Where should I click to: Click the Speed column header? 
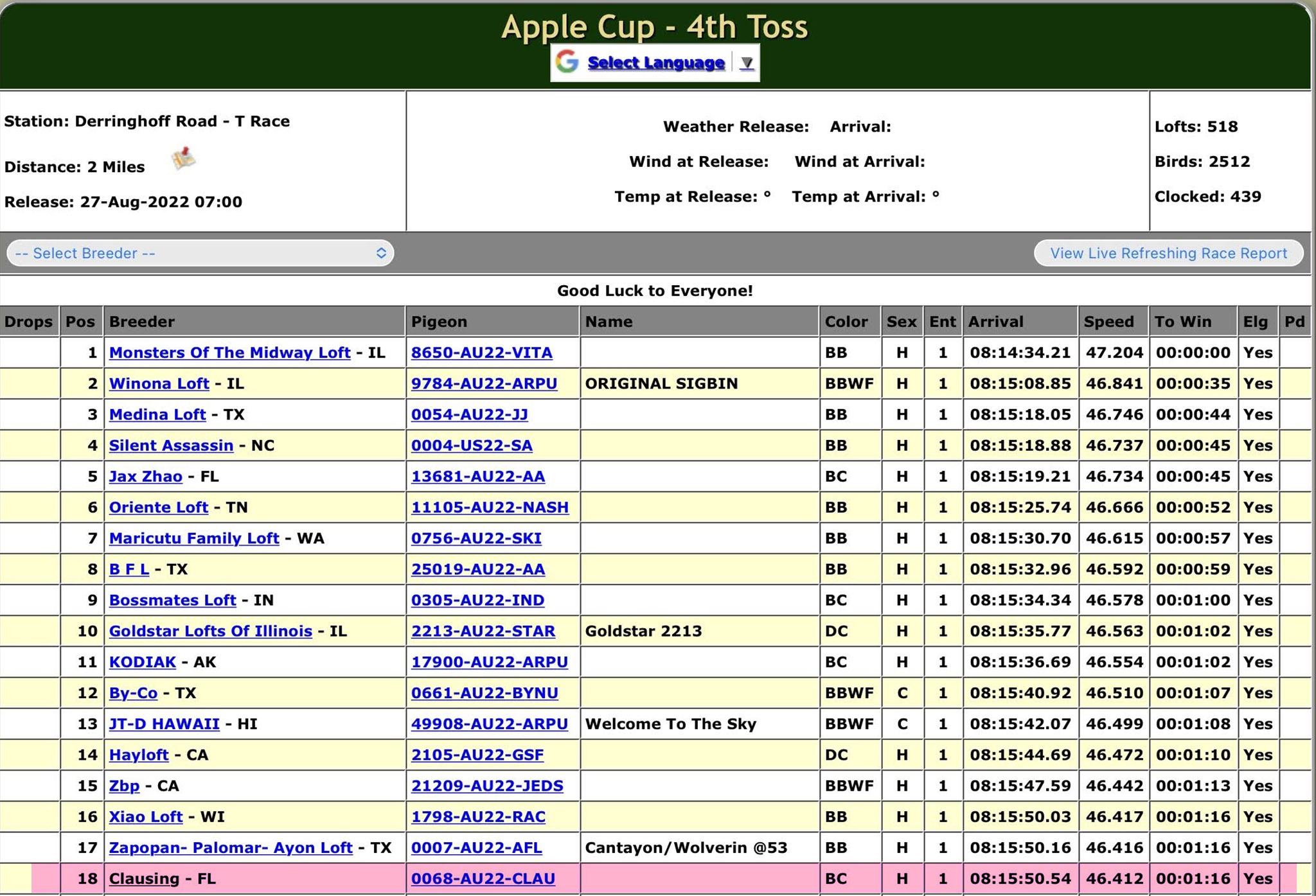click(x=1108, y=322)
